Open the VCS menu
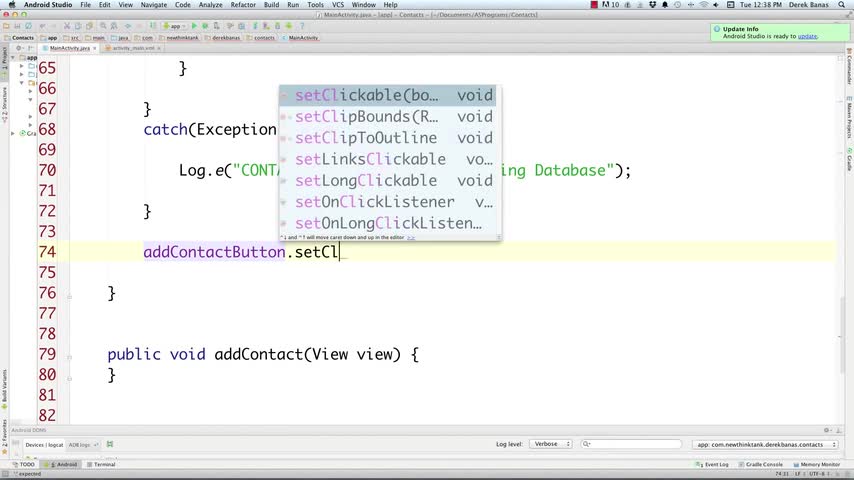The image size is (854, 480). tap(338, 4)
